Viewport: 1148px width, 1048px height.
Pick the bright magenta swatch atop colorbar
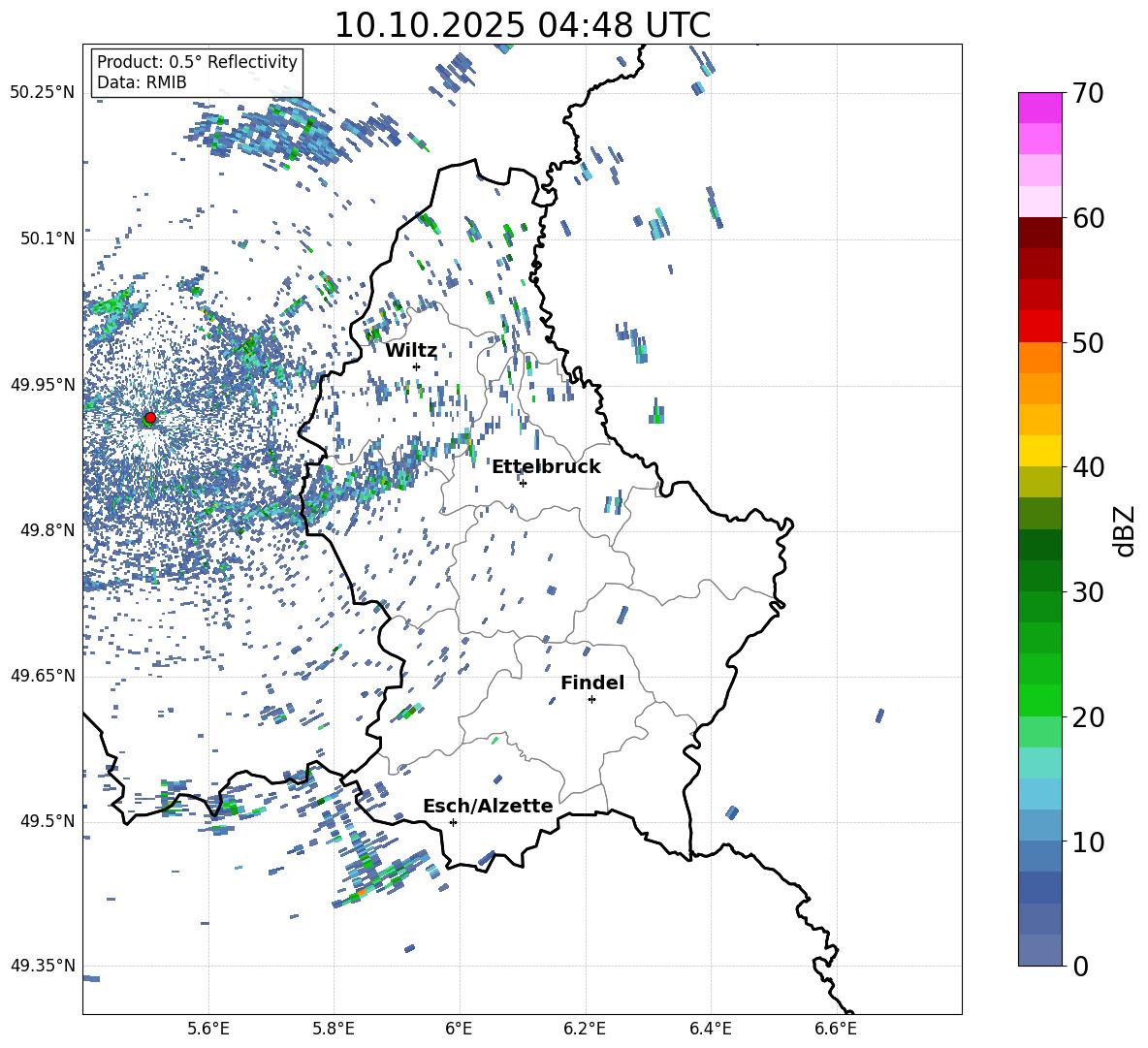pos(1040,108)
